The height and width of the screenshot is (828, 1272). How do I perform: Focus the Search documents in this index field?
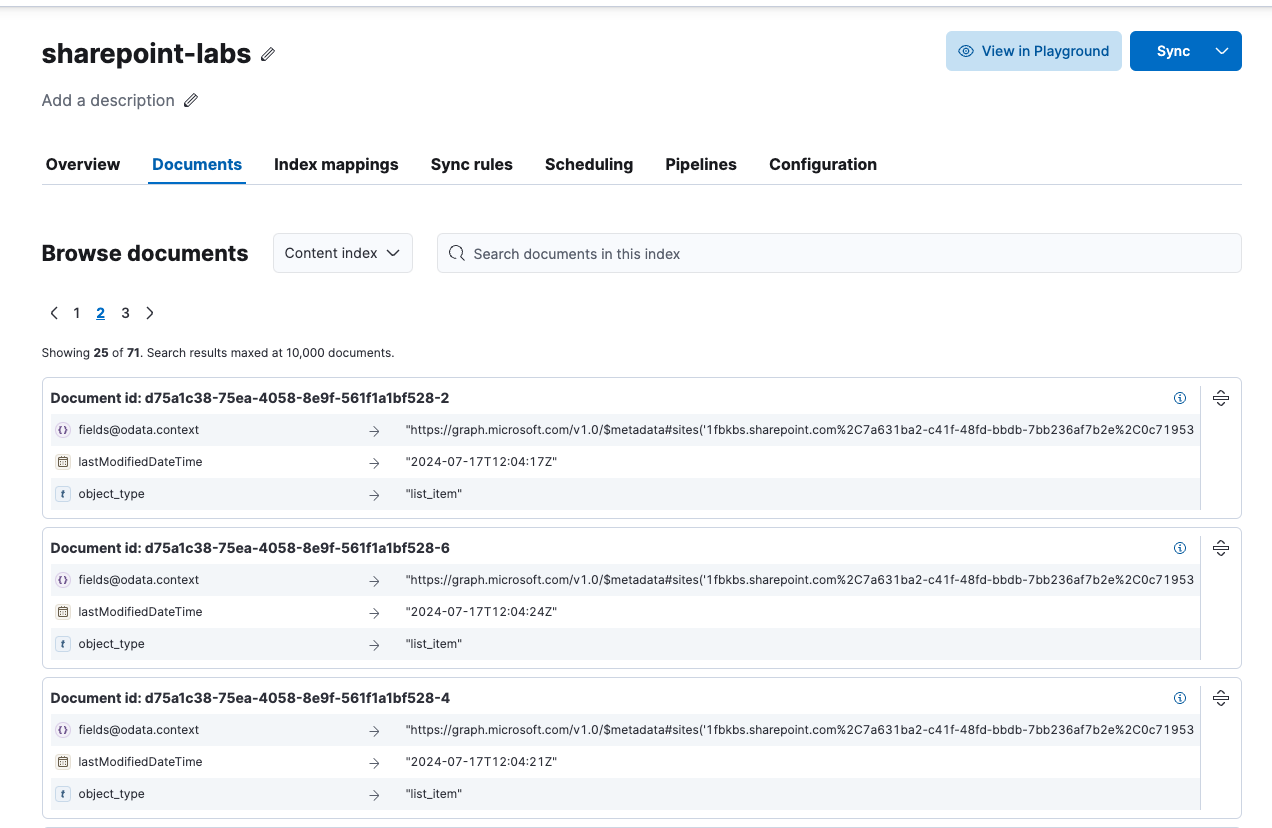839,253
